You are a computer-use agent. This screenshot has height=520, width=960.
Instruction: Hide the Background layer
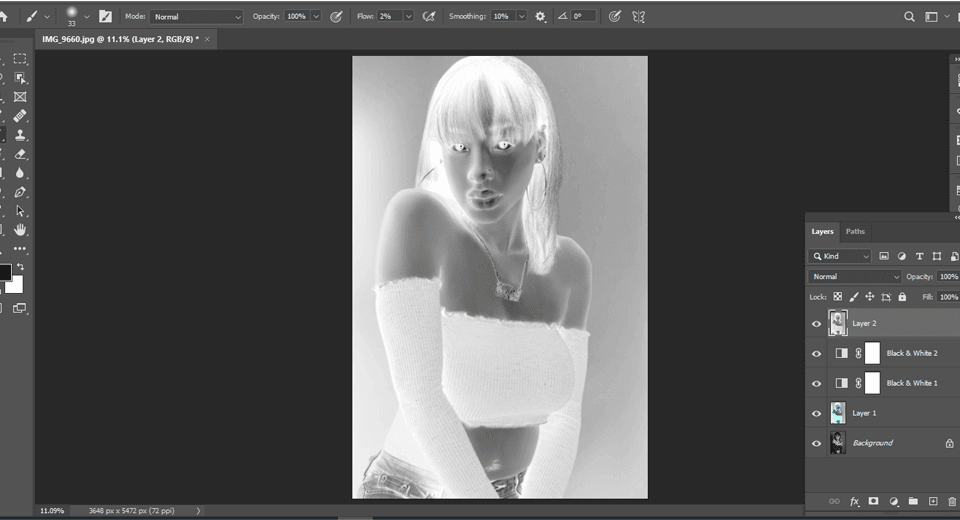(817, 444)
